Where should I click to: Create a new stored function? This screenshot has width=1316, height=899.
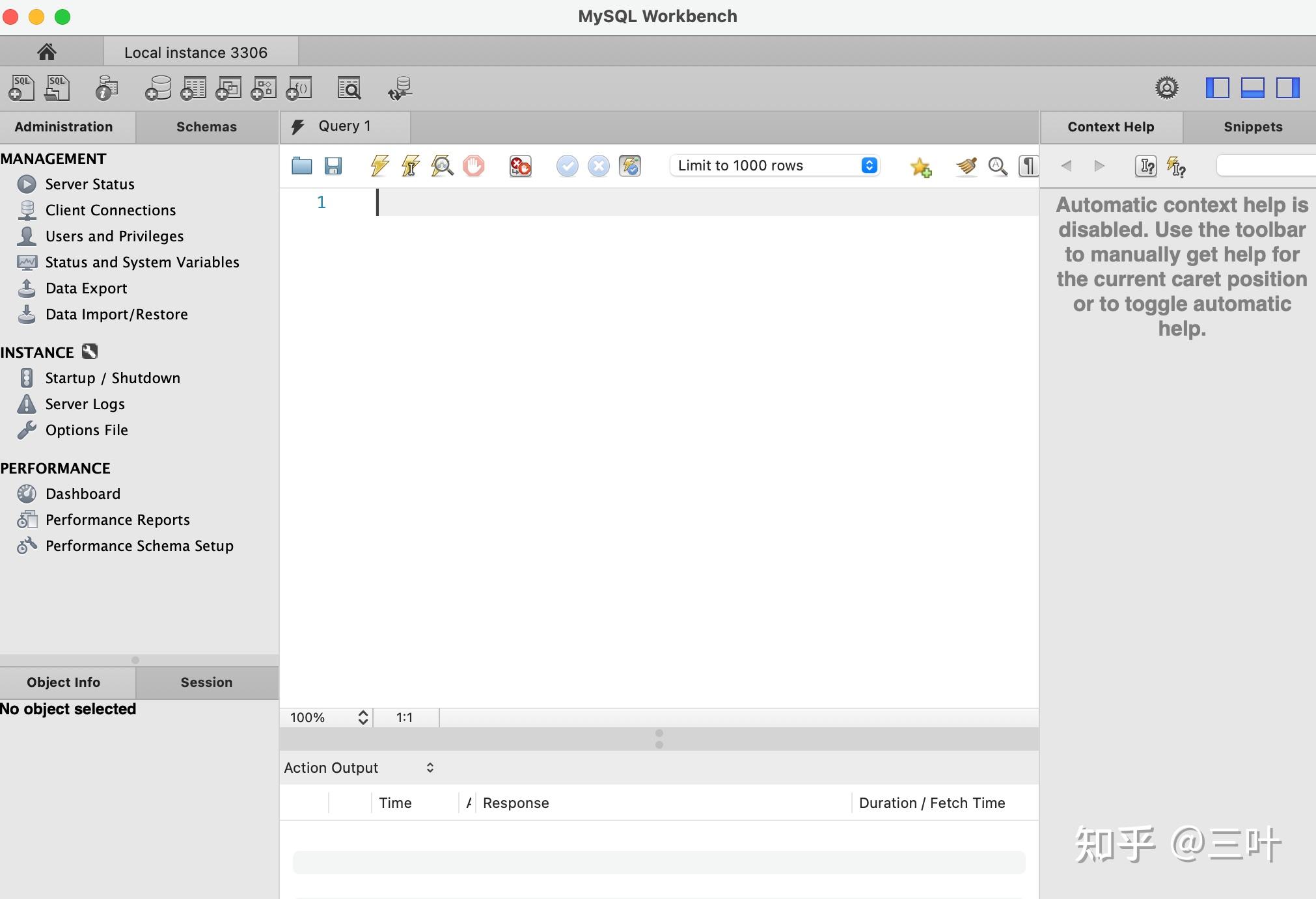coord(299,88)
